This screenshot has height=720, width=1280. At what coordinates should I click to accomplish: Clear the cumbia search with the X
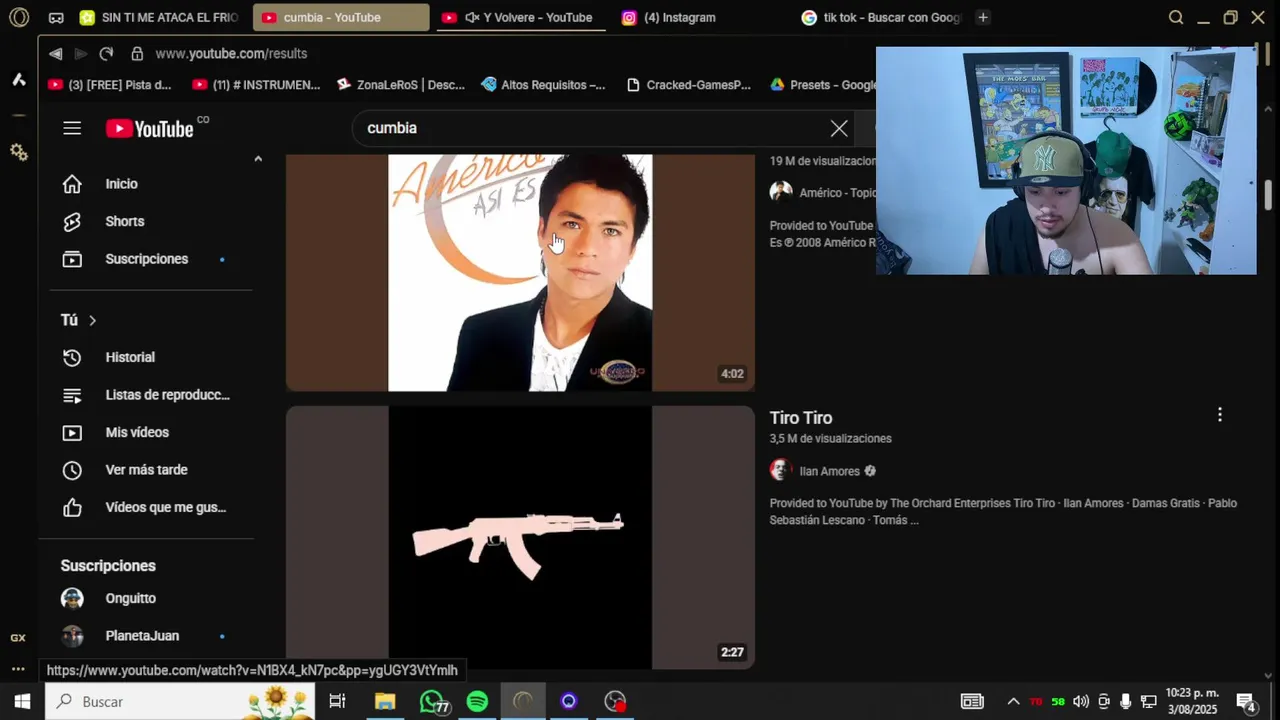(x=839, y=128)
